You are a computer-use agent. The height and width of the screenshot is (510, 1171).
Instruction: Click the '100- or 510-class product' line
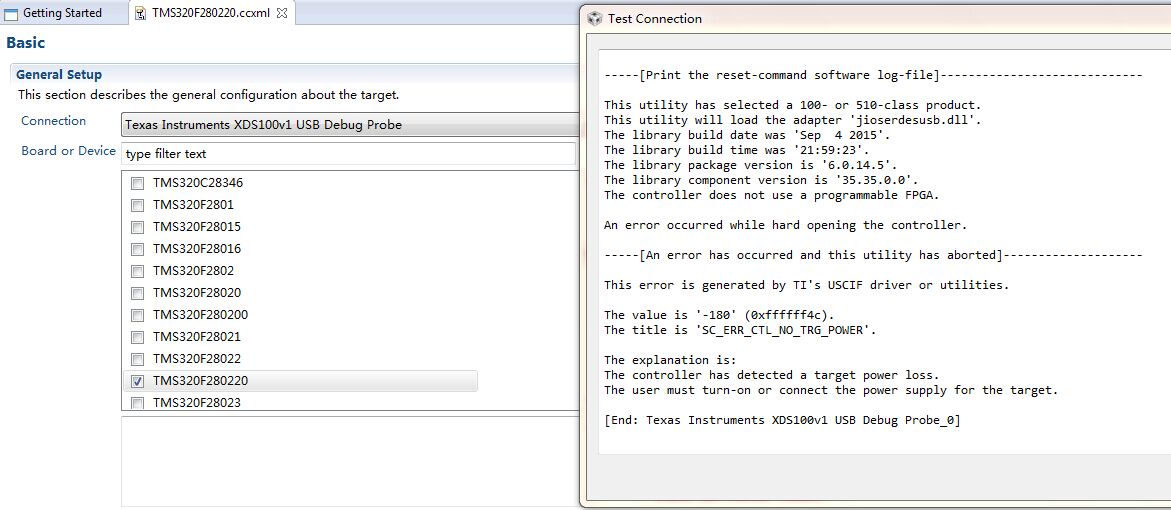[x=792, y=105]
